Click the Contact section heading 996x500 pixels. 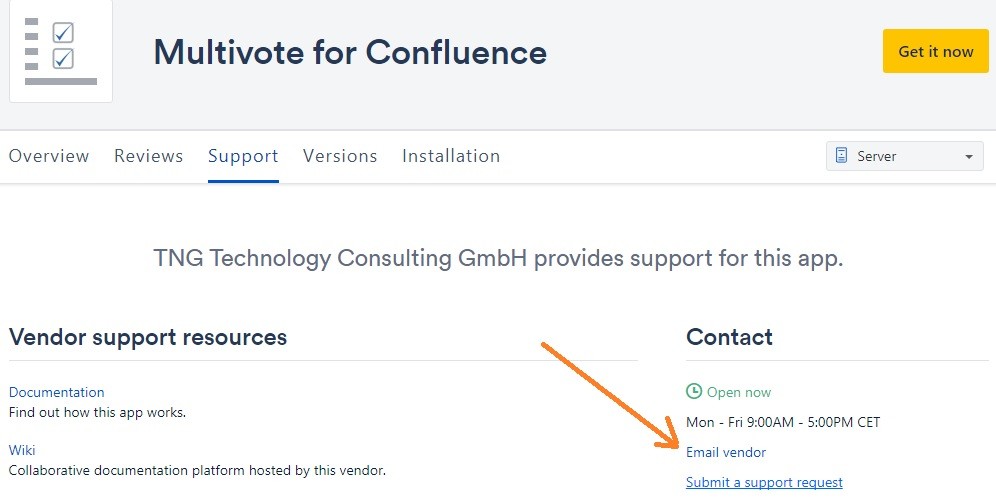pos(729,337)
